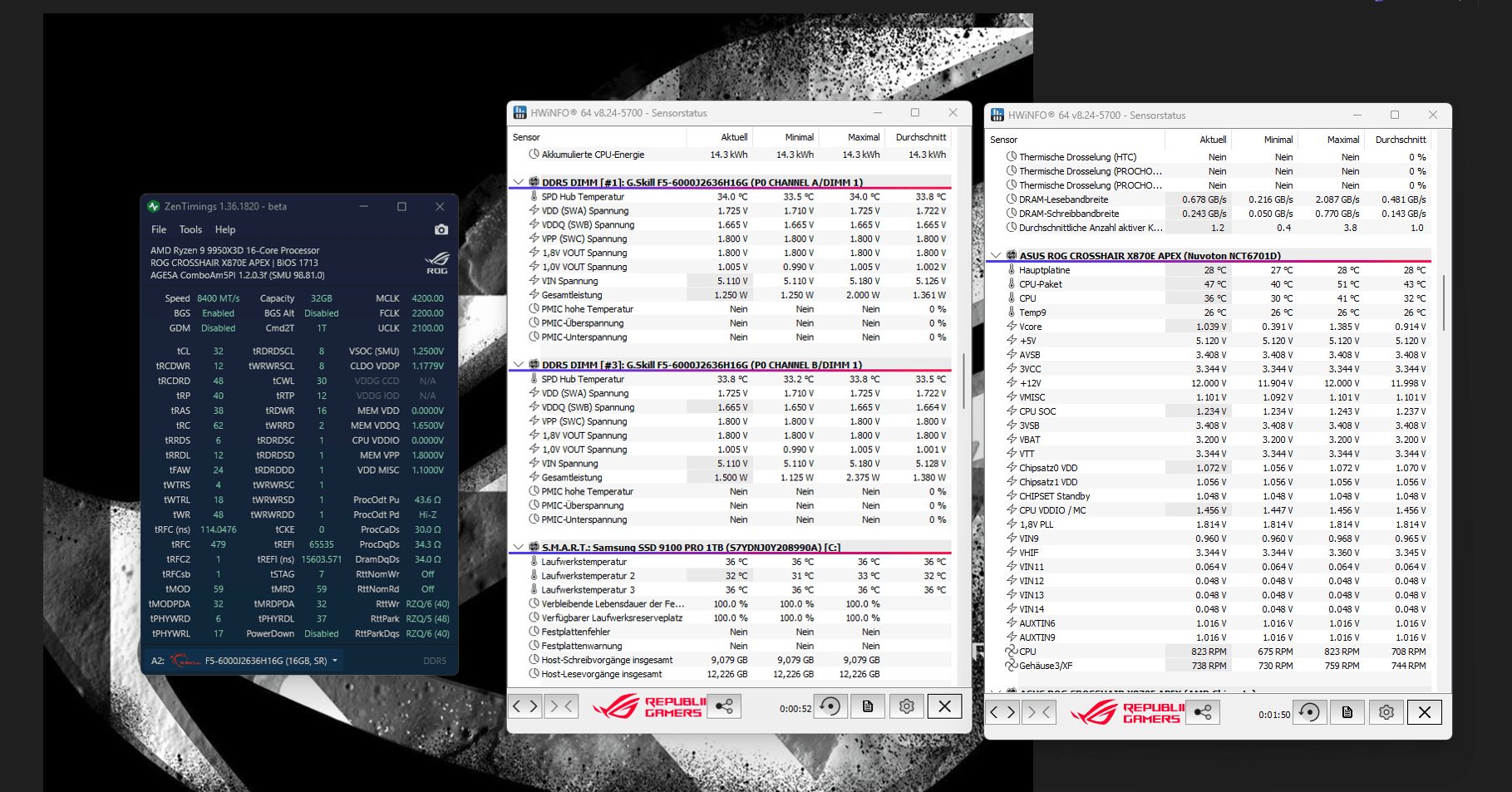
Task: Reset min/max clock in right HWiNFO window
Action: (1309, 712)
